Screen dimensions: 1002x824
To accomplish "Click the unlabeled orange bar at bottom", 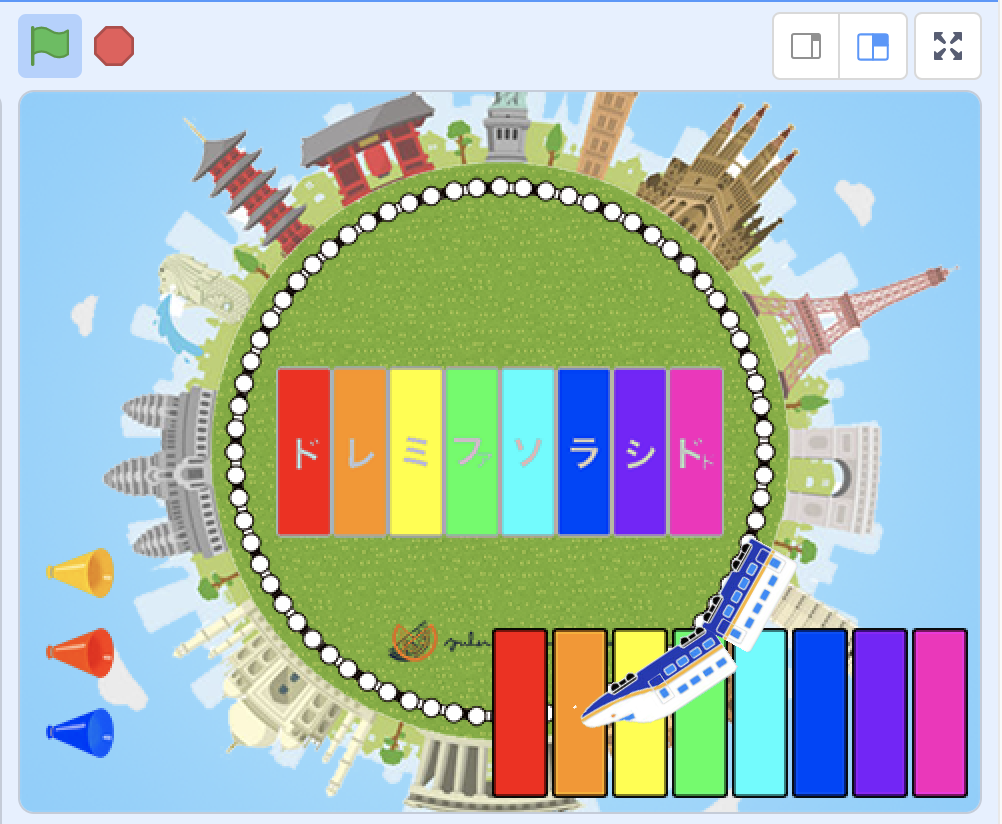I will [x=580, y=713].
